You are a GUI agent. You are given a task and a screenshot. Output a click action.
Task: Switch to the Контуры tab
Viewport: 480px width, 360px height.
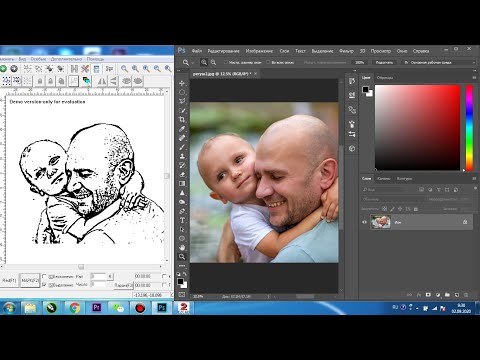pos(404,179)
